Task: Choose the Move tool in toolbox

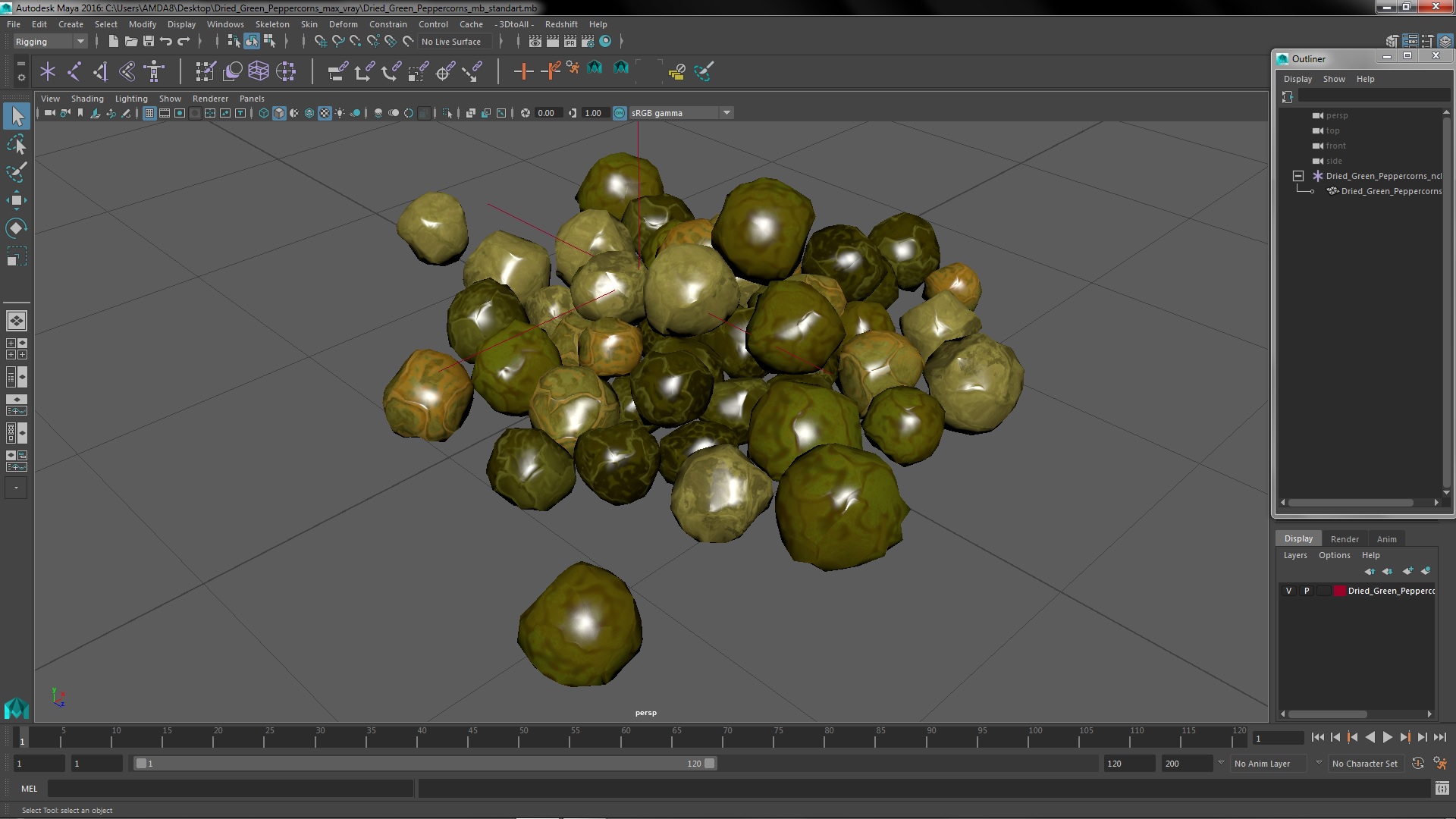Action: (x=17, y=200)
